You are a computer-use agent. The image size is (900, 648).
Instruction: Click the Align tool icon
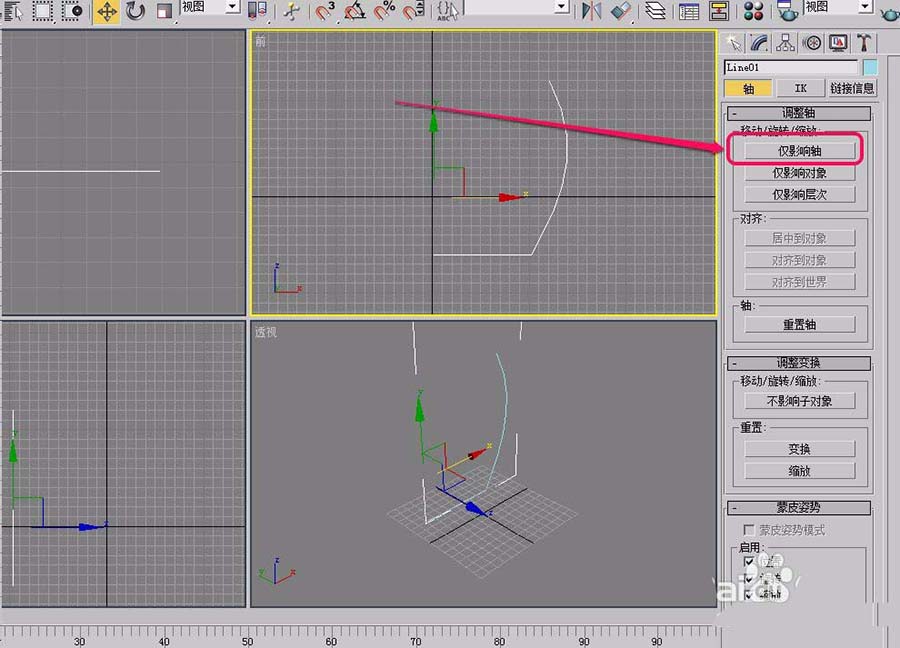coord(621,10)
